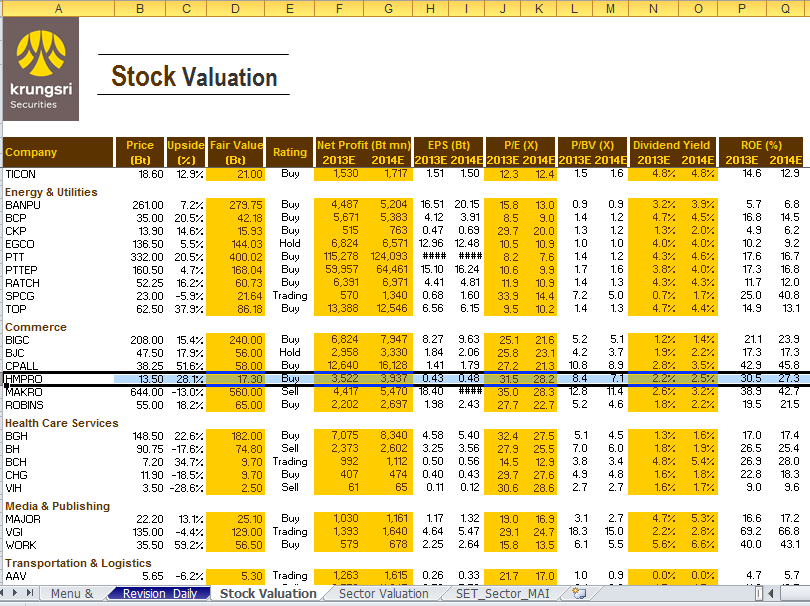Viewport: 810px width, 606px height.
Task: Select the Transportation & Logistics heading
Action: [78, 563]
